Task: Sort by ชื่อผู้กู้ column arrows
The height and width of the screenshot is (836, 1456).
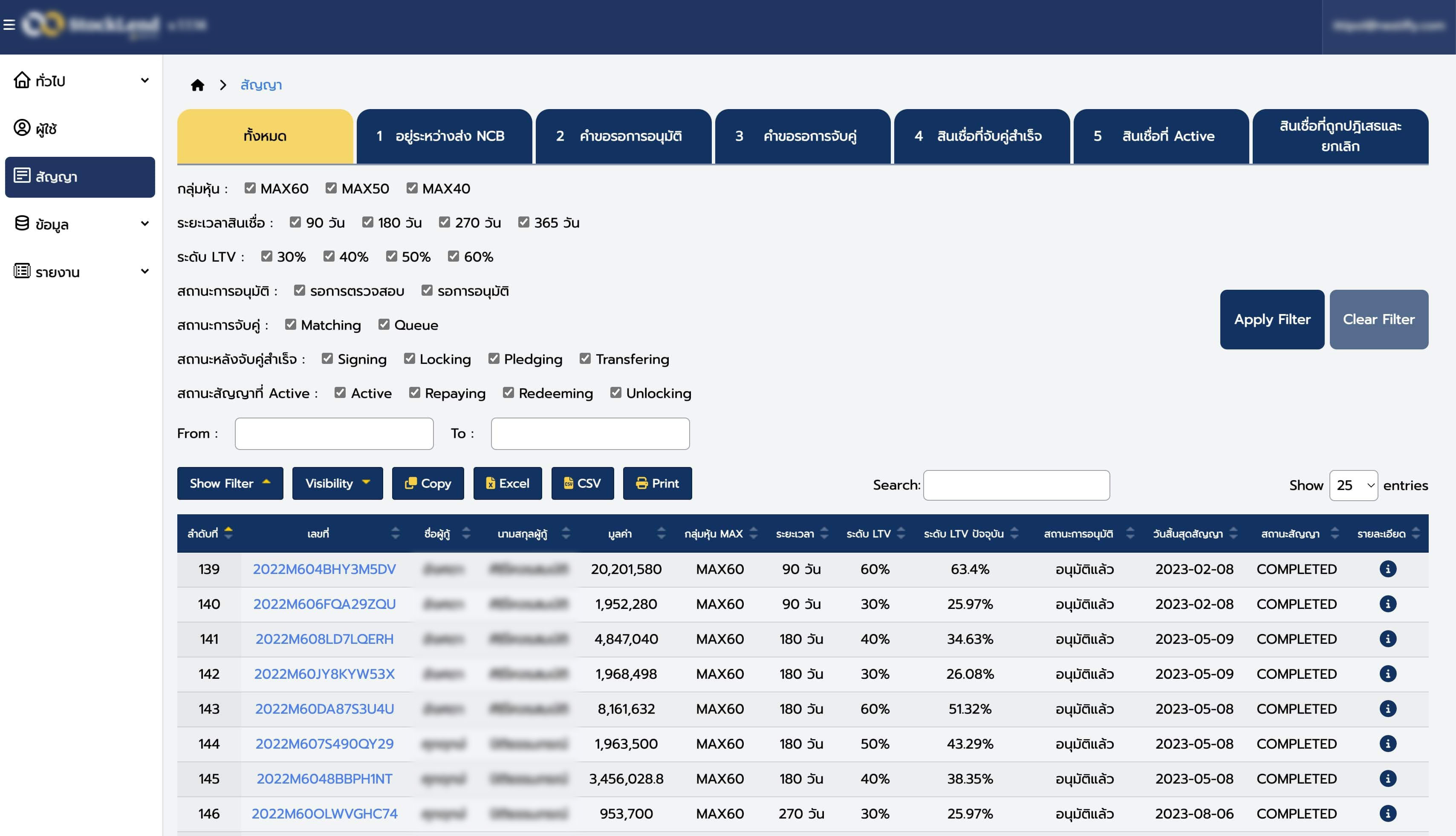Action: 466,533
